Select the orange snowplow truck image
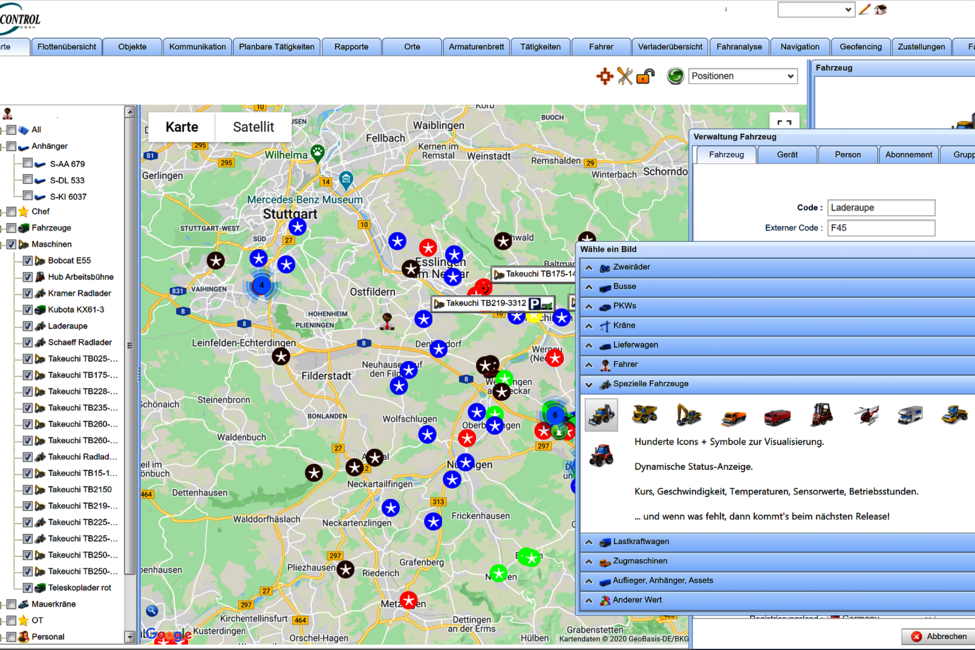975x650 pixels. [x=733, y=417]
